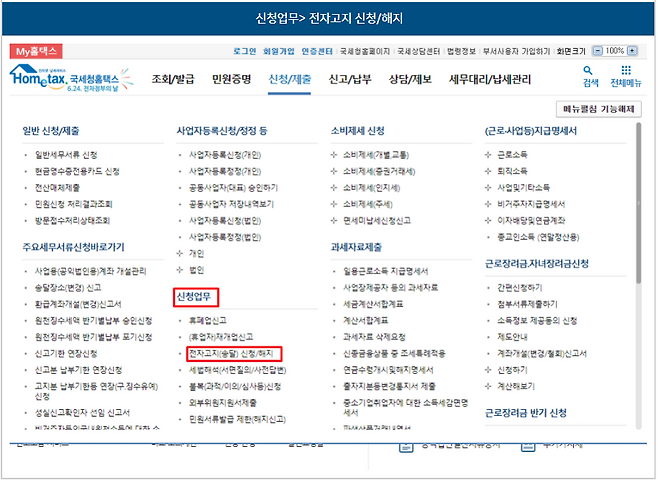Open the My홈택스 tab
This screenshot has height=483, width=658.
pyautogui.click(x=38, y=49)
